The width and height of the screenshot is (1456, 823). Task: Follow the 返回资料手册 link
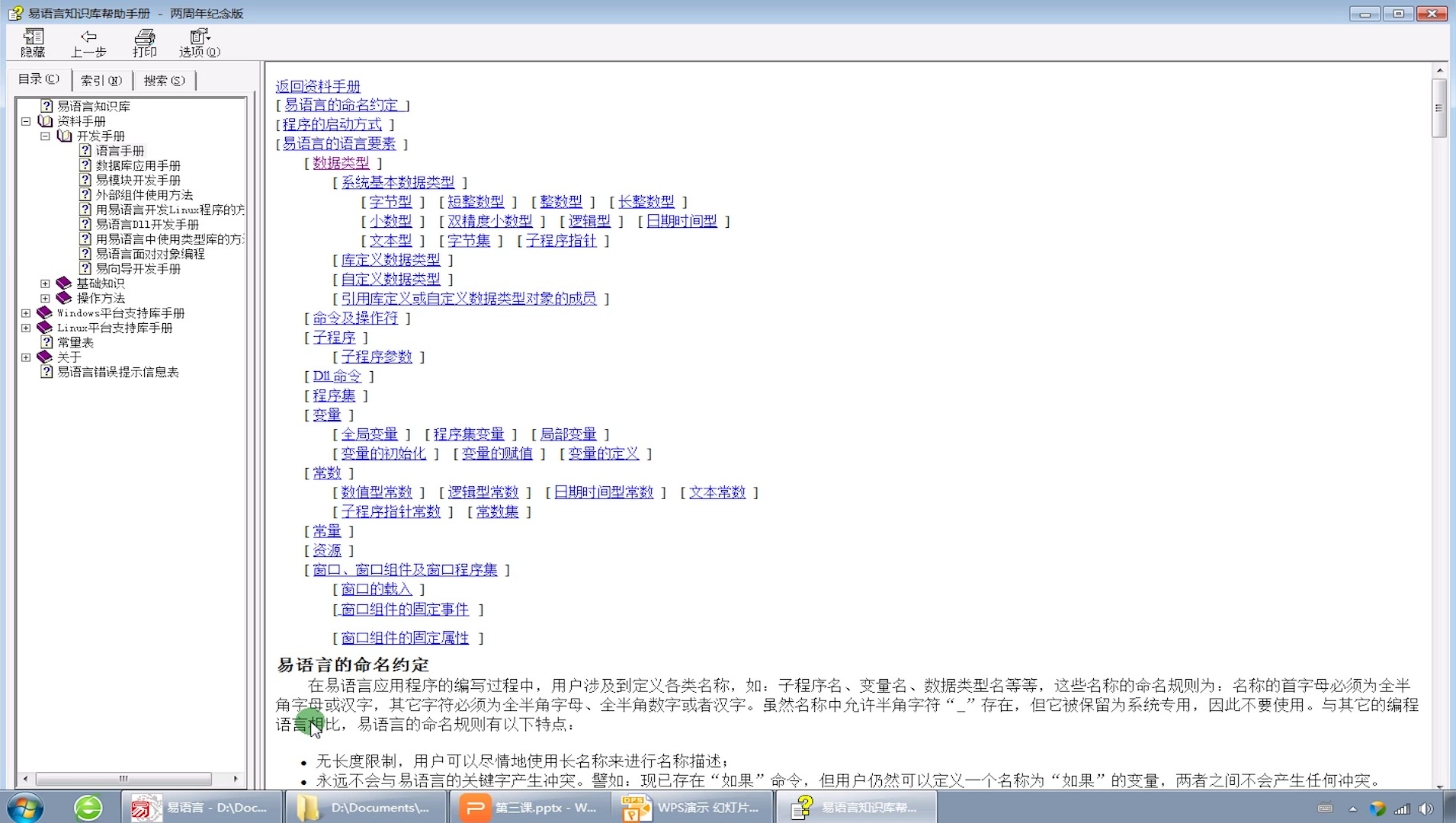click(x=318, y=86)
